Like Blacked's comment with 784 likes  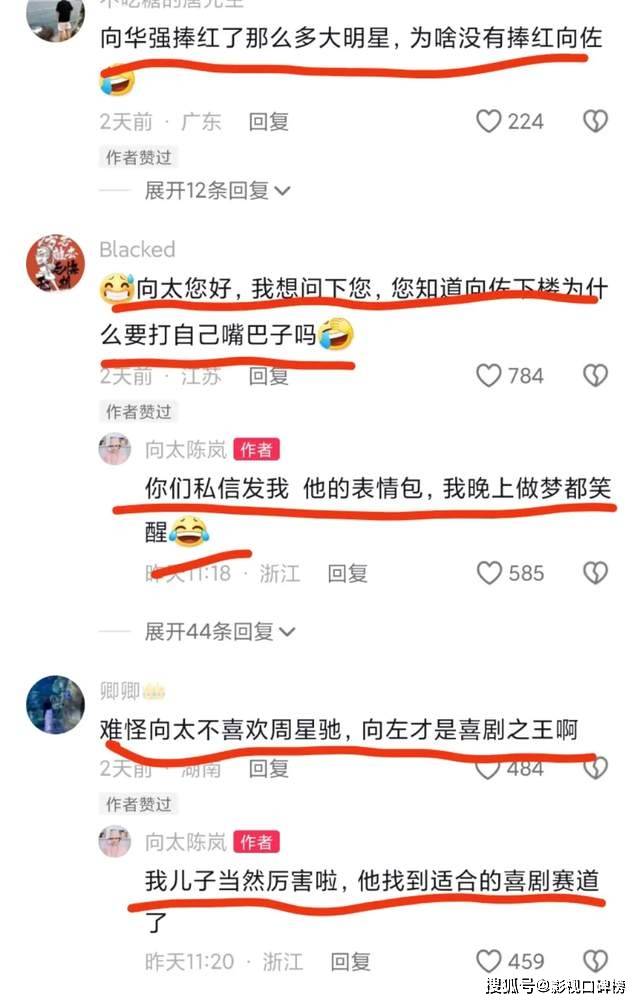coord(489,375)
